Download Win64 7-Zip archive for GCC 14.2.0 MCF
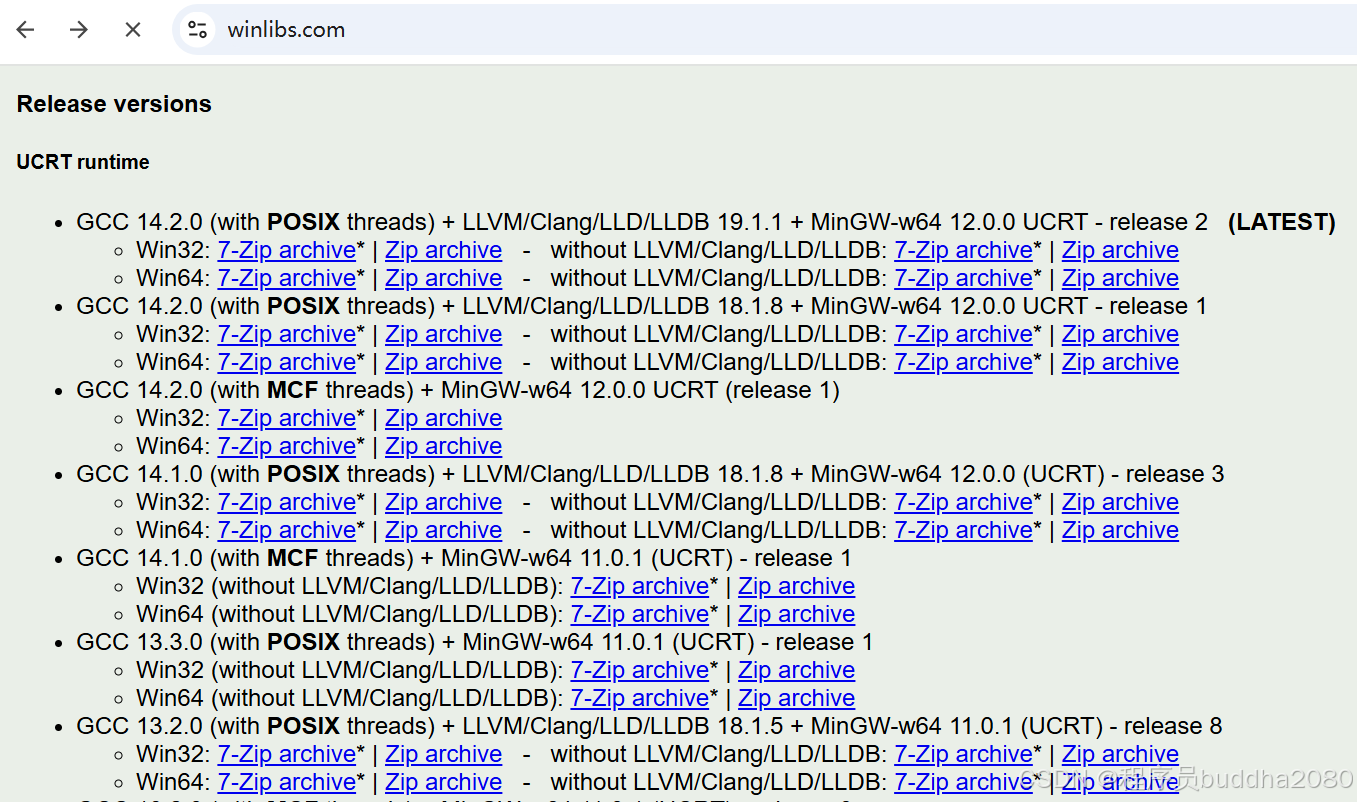This screenshot has width=1357, height=802. pos(287,446)
